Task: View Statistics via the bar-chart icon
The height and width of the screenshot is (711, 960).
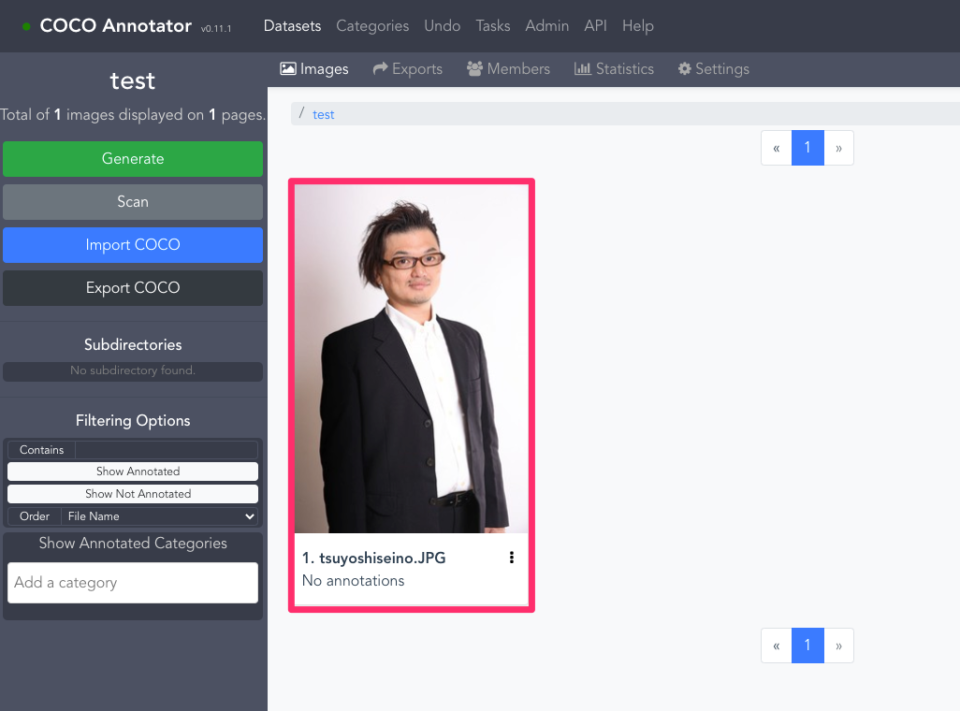Action: [585, 68]
